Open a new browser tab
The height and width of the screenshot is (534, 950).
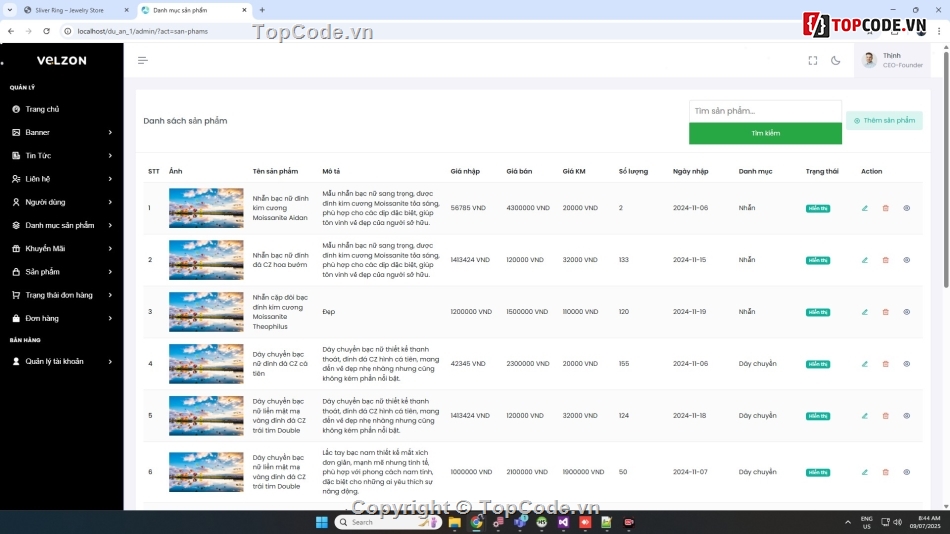[262, 10]
